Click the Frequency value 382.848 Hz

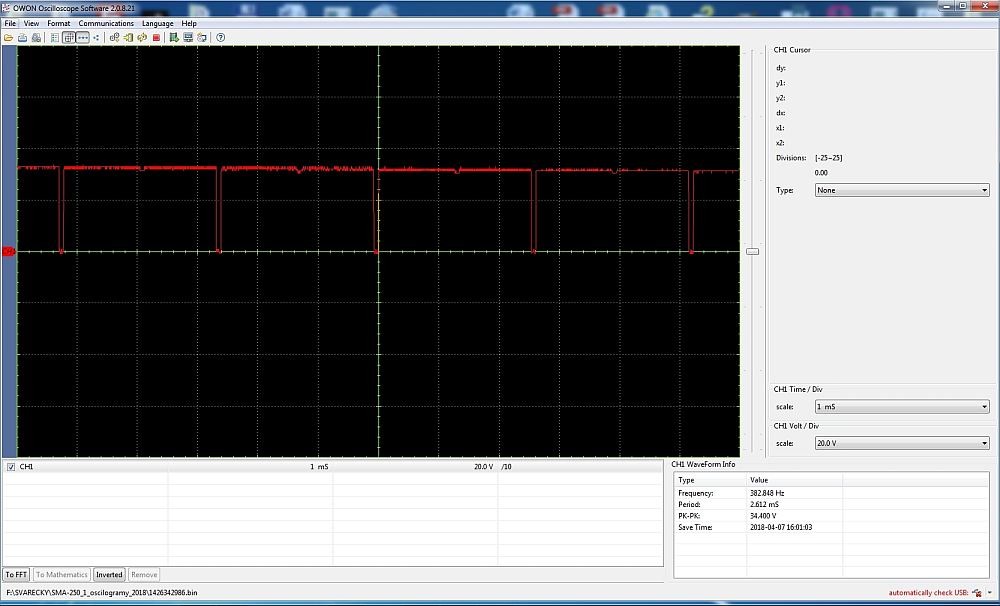coord(767,493)
